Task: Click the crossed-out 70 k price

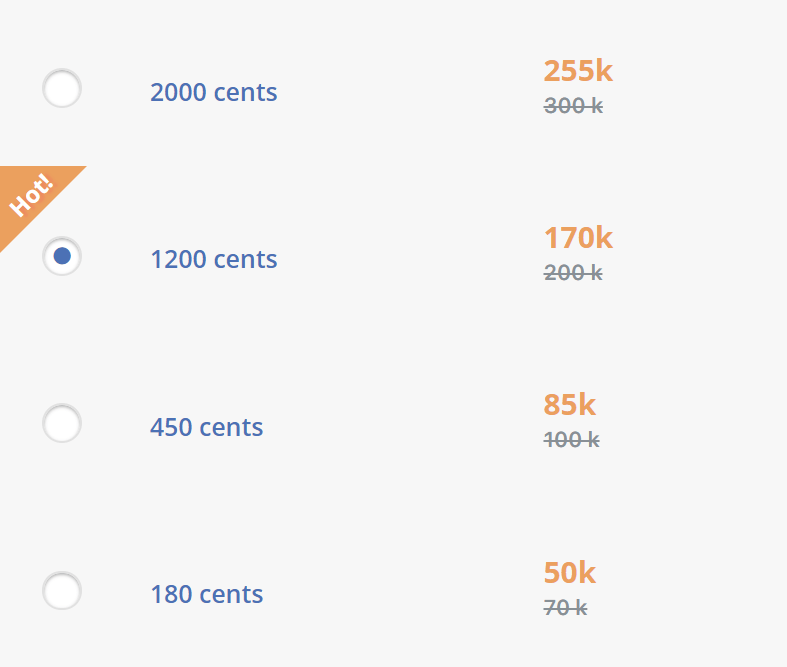Action: (x=565, y=608)
